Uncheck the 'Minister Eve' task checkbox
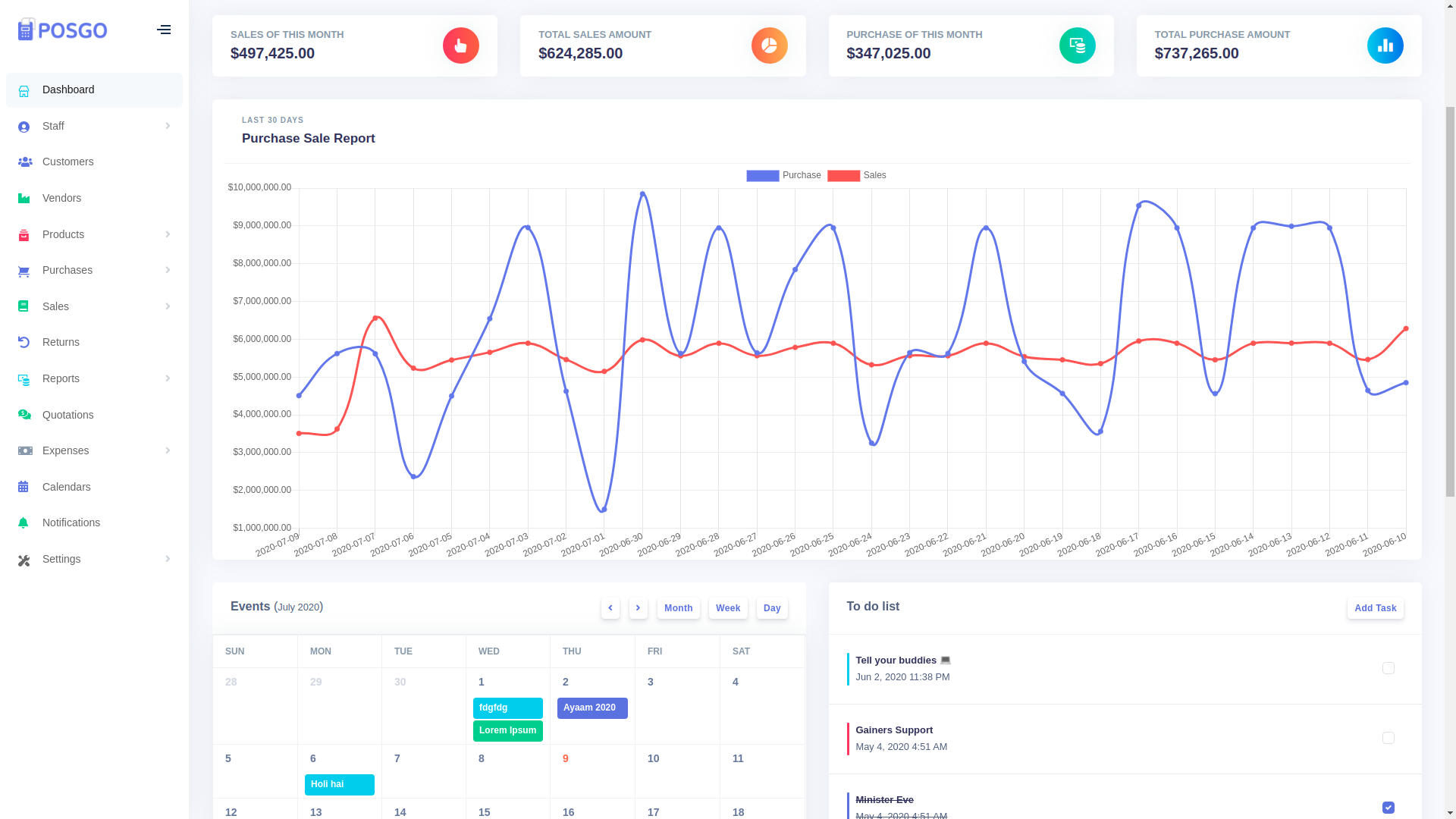This screenshot has height=819, width=1456. pyautogui.click(x=1388, y=808)
